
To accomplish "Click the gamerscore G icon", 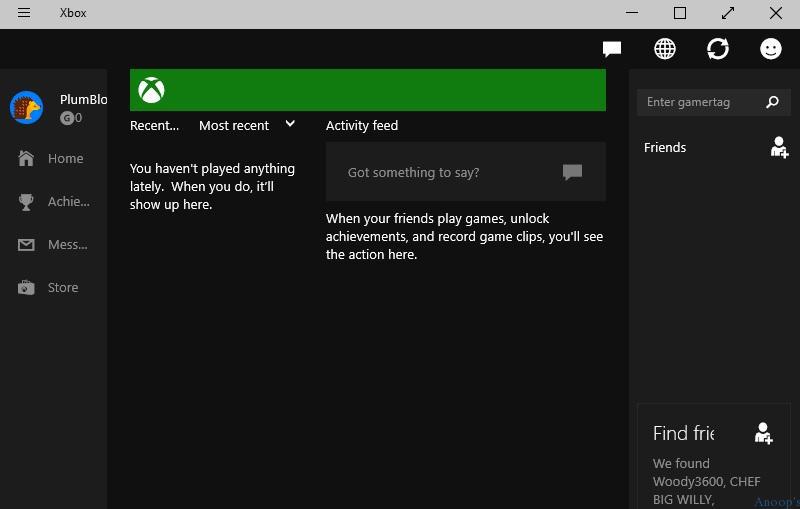I will 66,118.
